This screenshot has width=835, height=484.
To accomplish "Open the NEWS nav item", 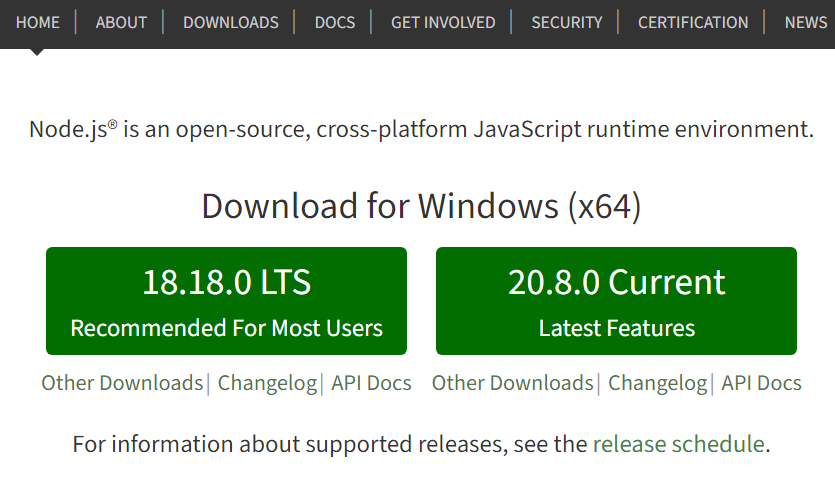I will [806, 22].
